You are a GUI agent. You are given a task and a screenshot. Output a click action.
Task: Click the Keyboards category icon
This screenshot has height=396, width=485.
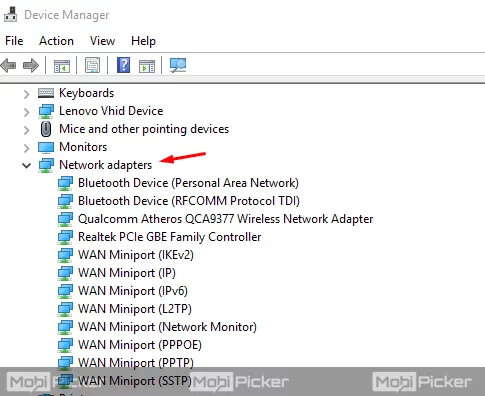[46, 93]
